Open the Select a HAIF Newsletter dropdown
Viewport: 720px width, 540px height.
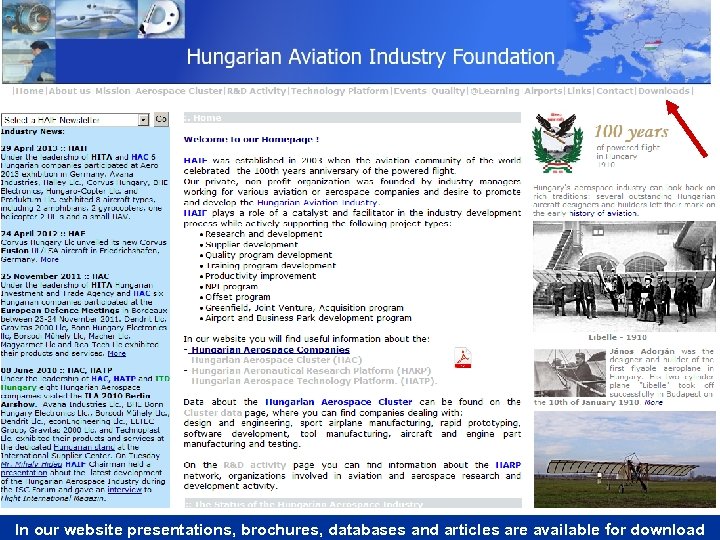pyautogui.click(x=75, y=120)
